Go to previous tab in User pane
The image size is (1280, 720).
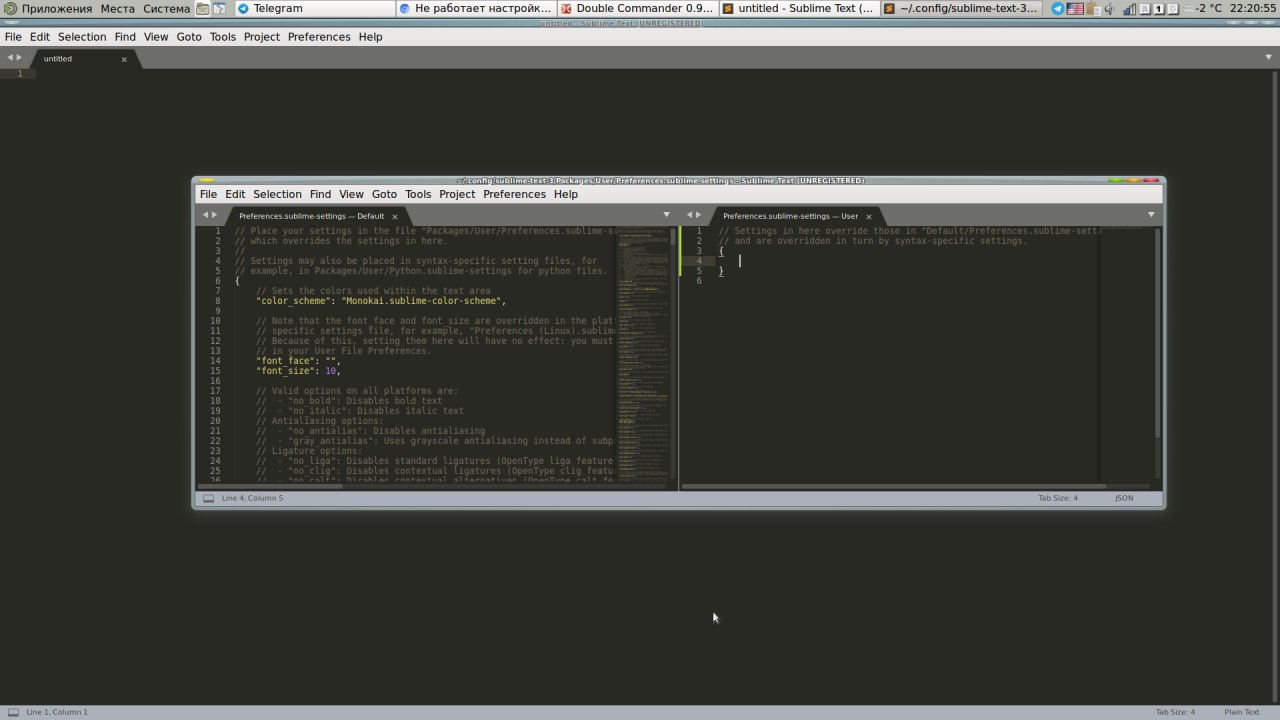click(x=689, y=215)
